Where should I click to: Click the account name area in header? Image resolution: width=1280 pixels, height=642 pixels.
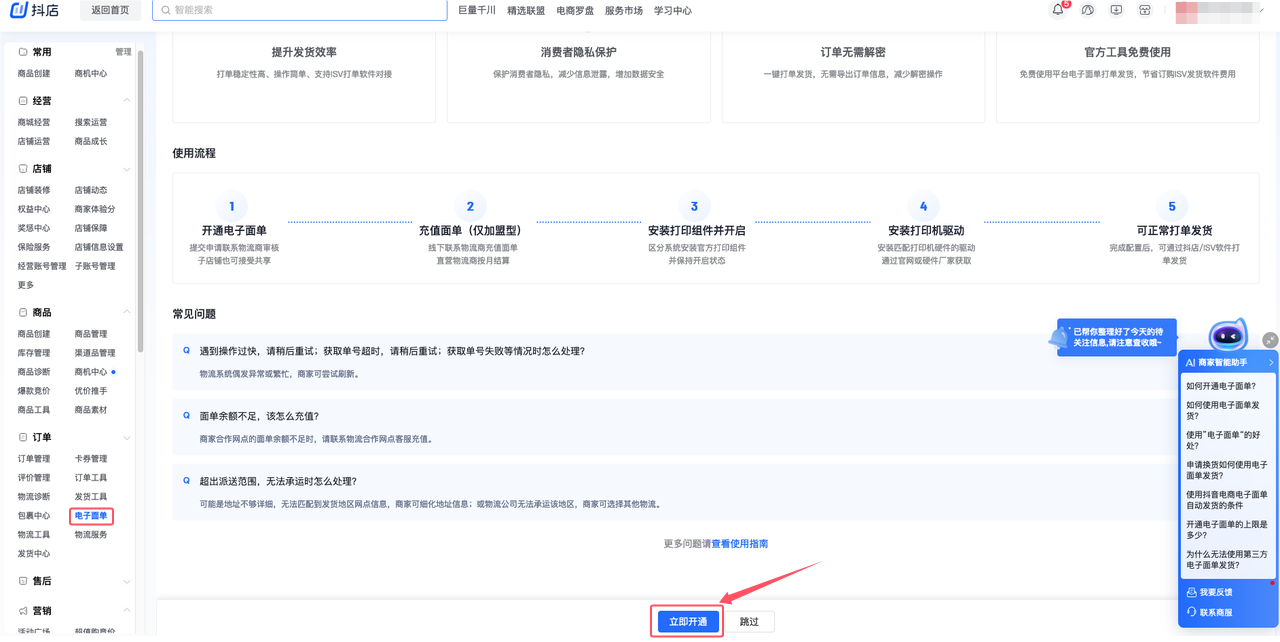(1217, 10)
